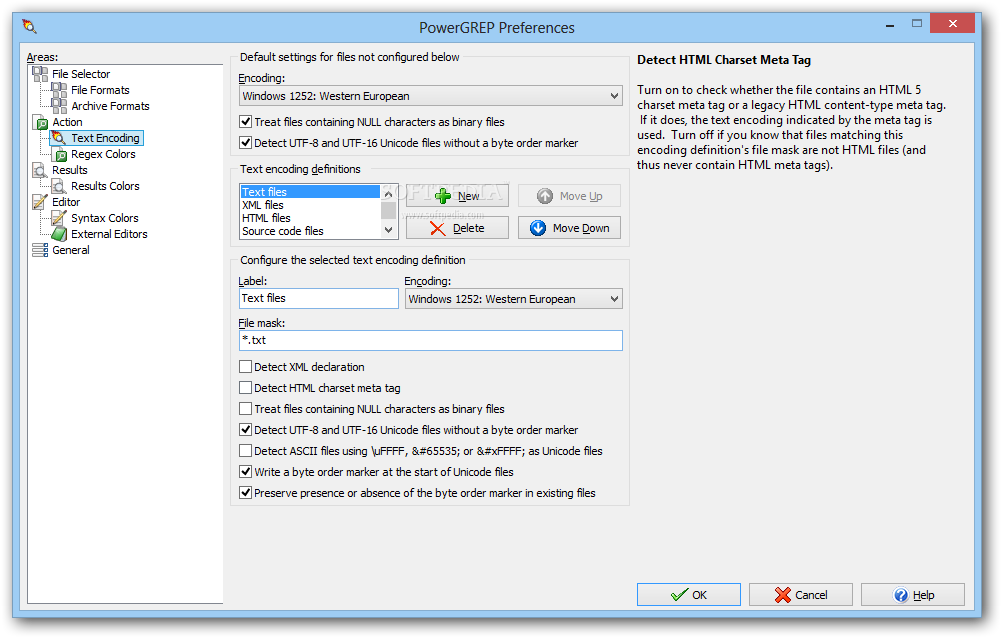Select File Formats in Areas tree
Image resolution: width=1002 pixels, height=638 pixels.
(x=100, y=90)
